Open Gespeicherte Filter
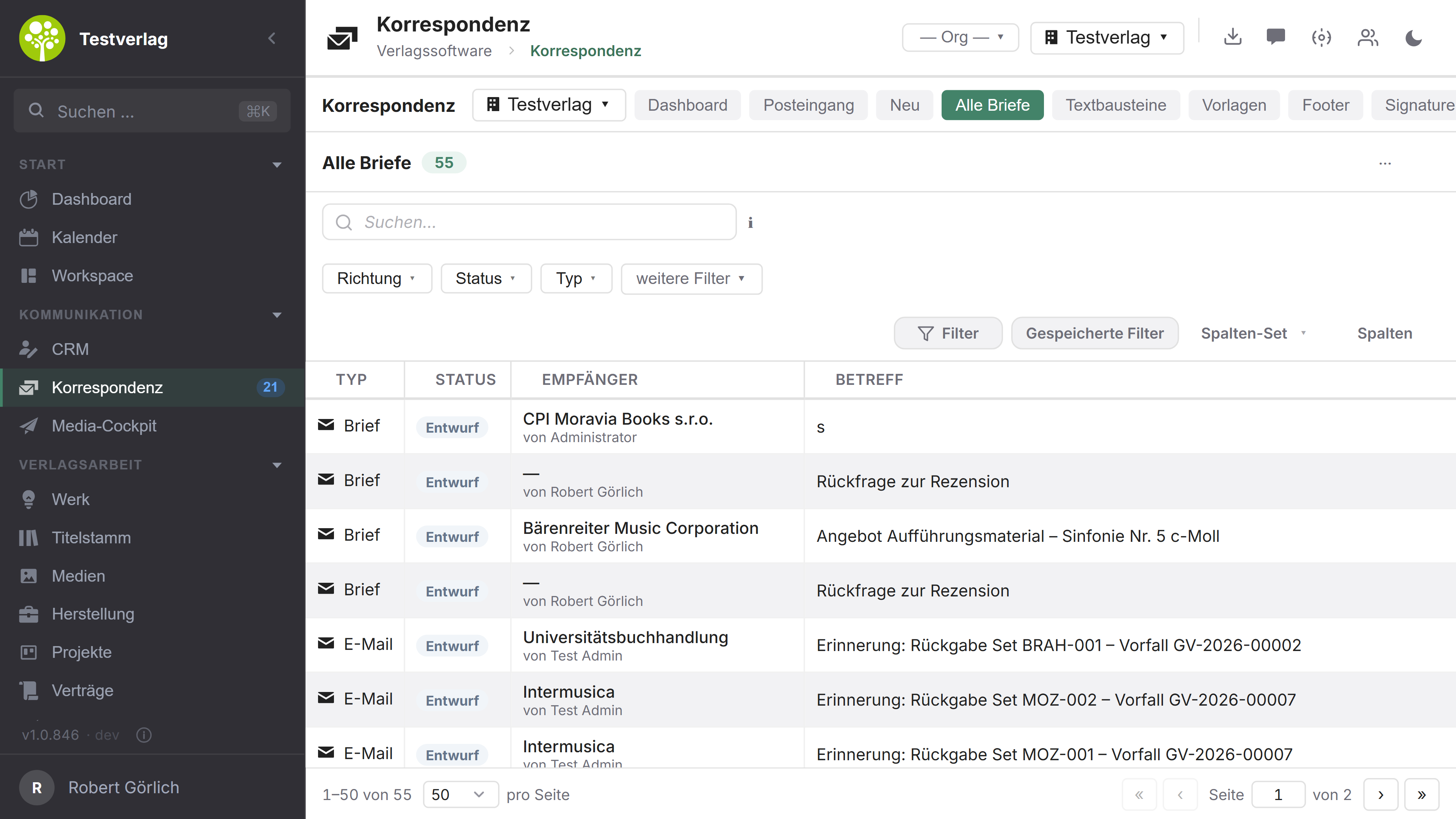This screenshot has height=819, width=1456. (1095, 334)
